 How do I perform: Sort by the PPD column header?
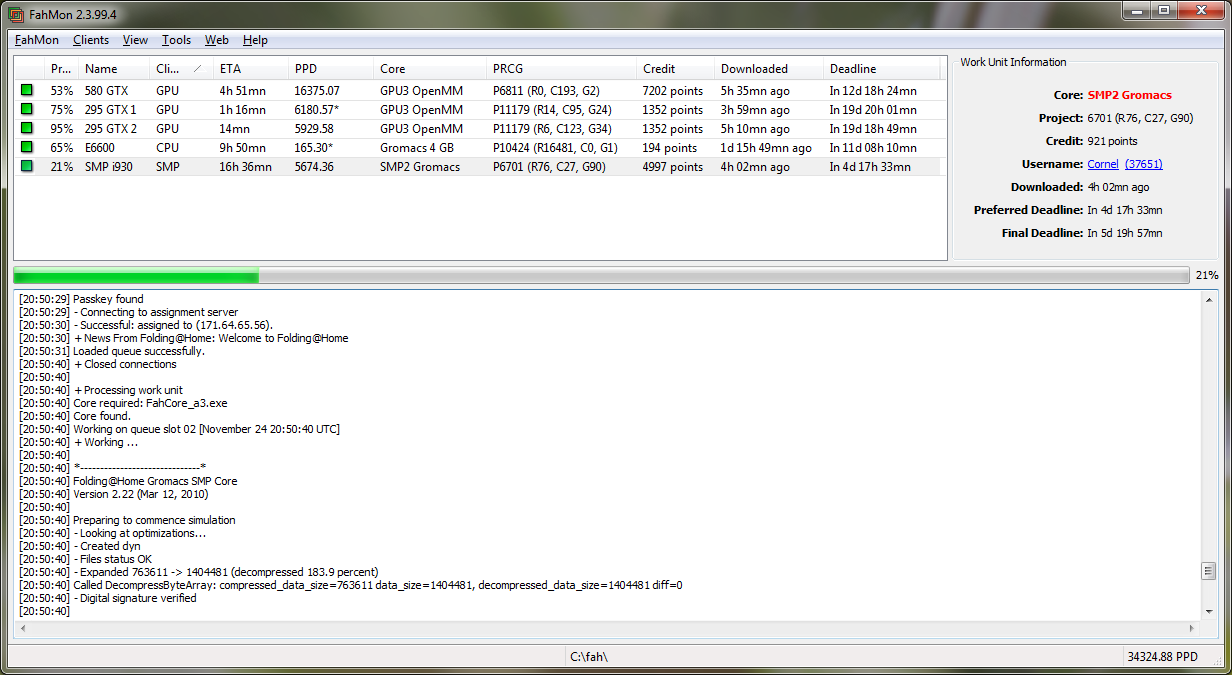[x=331, y=69]
